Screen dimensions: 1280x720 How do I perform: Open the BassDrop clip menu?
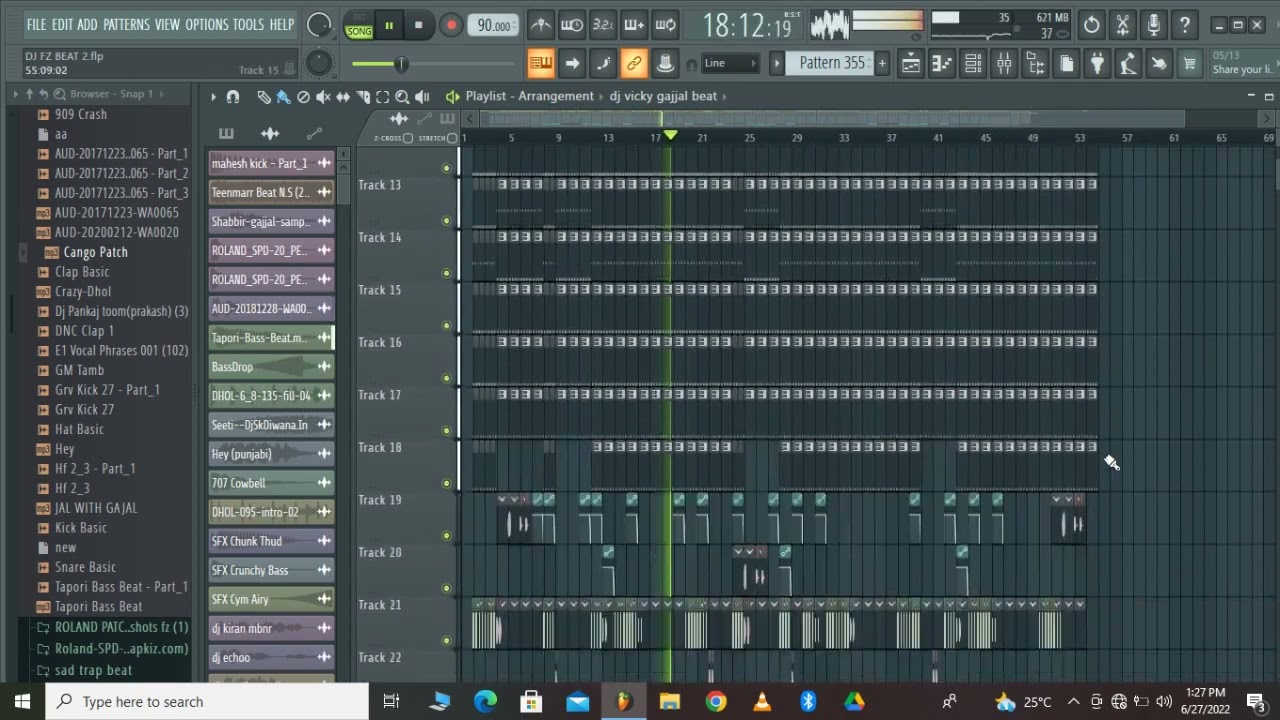(324, 367)
